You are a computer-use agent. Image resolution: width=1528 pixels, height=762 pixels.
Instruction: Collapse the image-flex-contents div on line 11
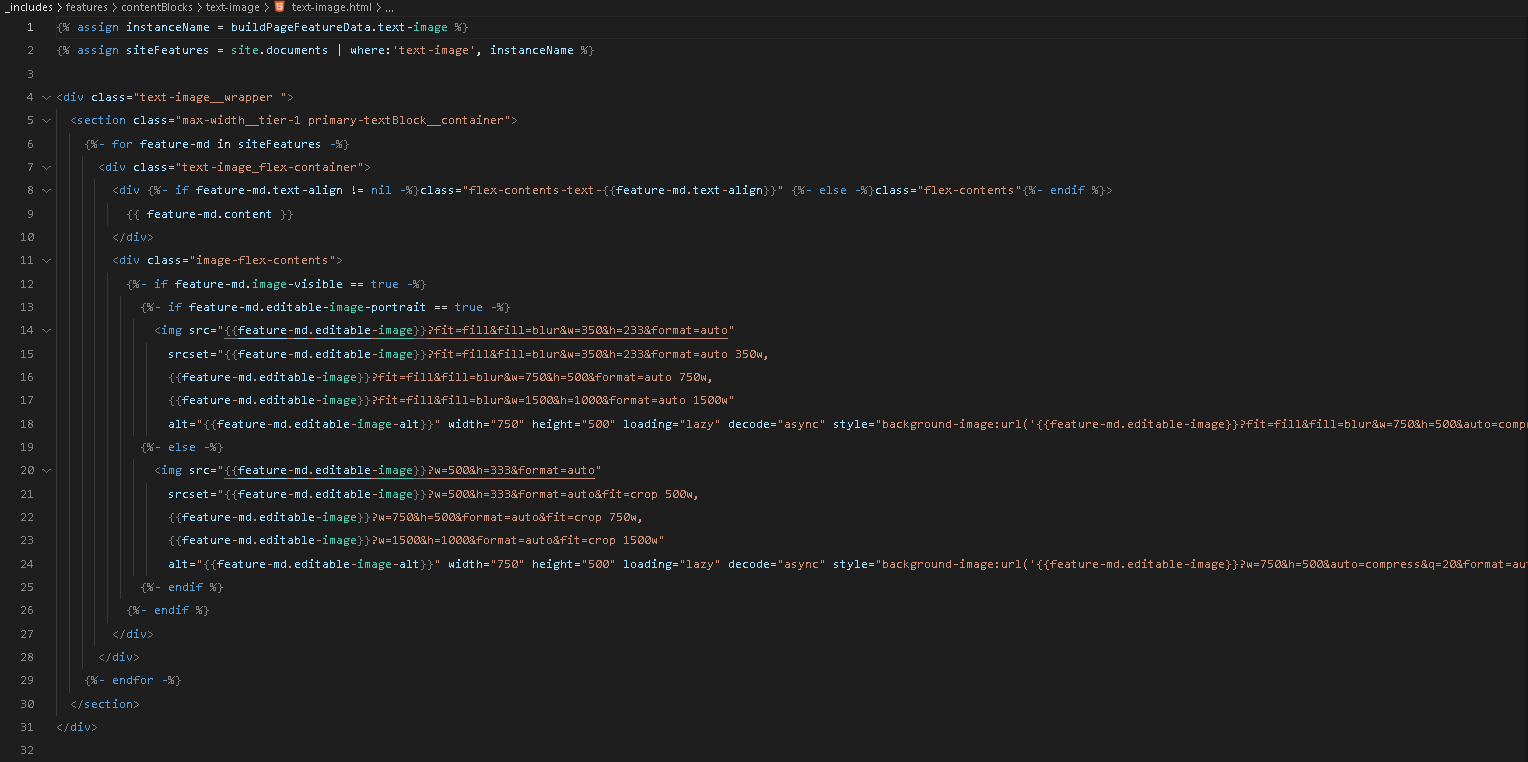pyautogui.click(x=46, y=260)
